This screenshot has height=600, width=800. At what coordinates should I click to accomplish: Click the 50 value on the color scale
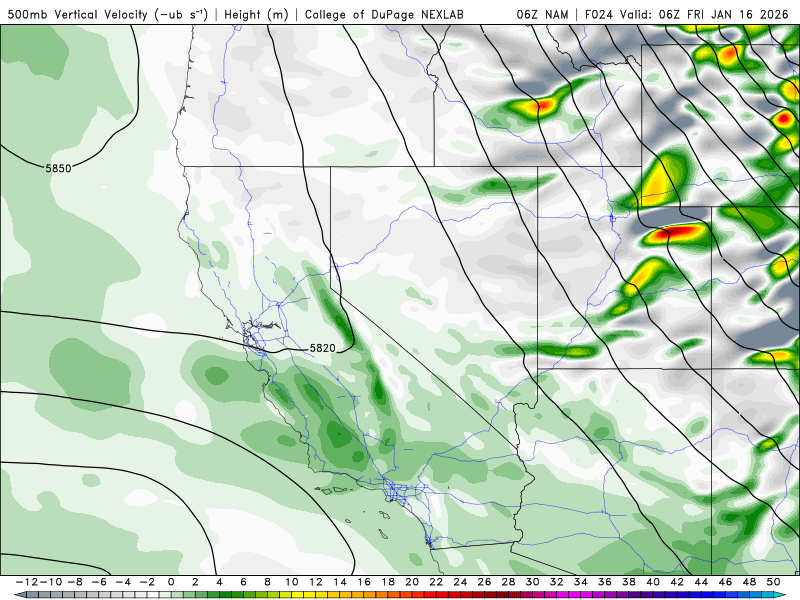click(x=773, y=582)
